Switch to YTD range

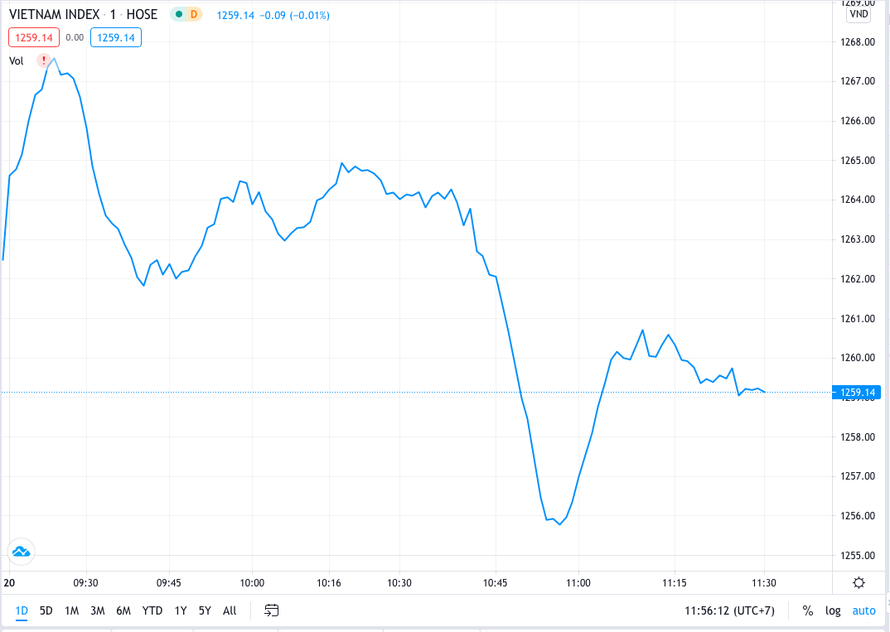click(x=152, y=610)
